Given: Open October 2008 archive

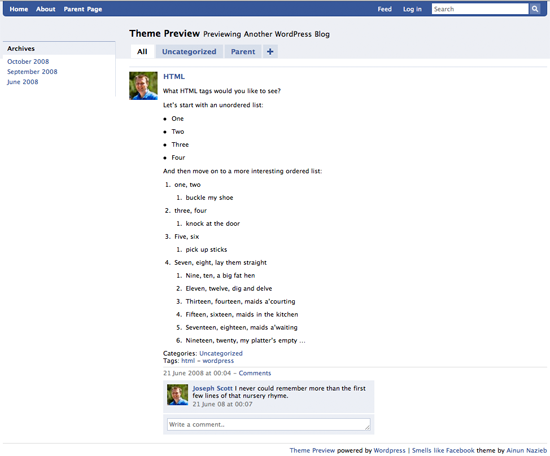Looking at the screenshot, I should [28, 61].
